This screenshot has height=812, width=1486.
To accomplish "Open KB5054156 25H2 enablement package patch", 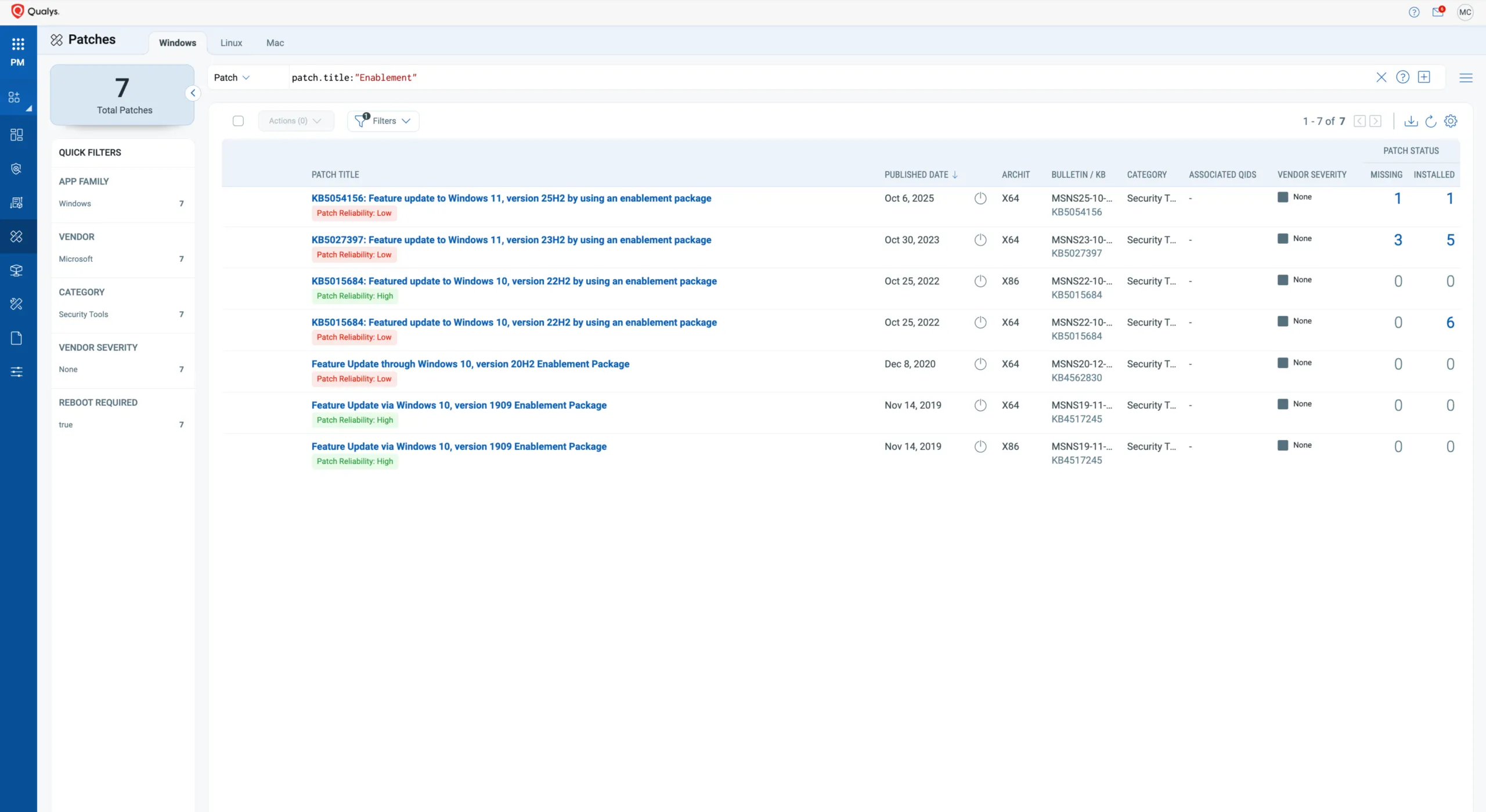I will (x=511, y=198).
